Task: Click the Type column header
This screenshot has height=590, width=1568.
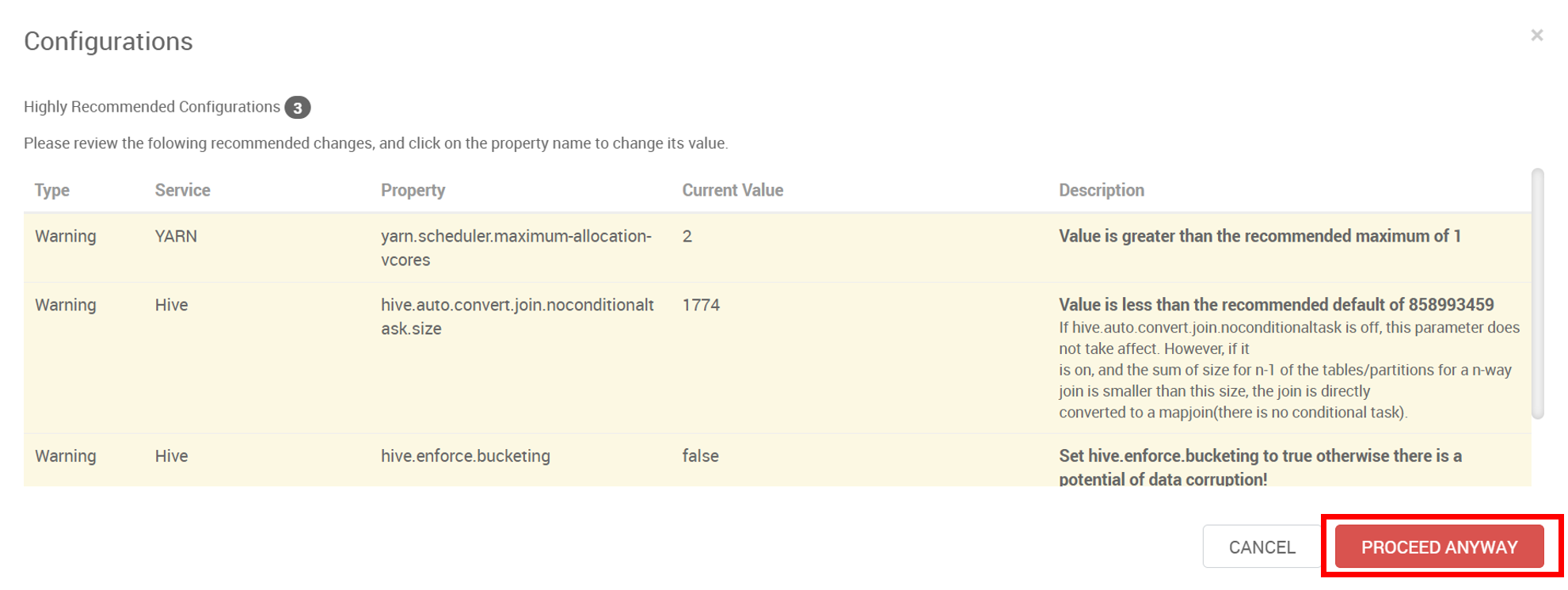Action: (52, 190)
